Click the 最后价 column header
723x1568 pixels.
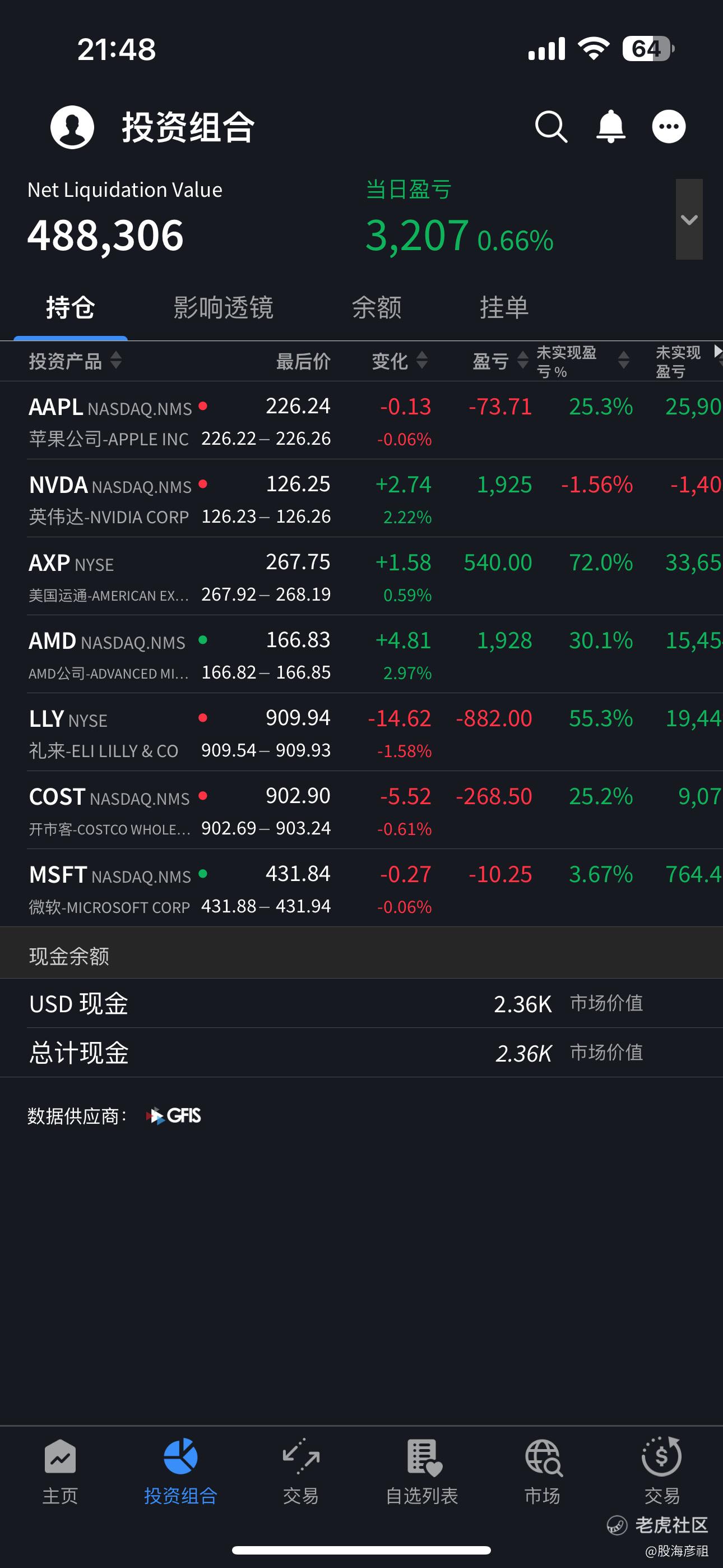pyautogui.click(x=303, y=361)
